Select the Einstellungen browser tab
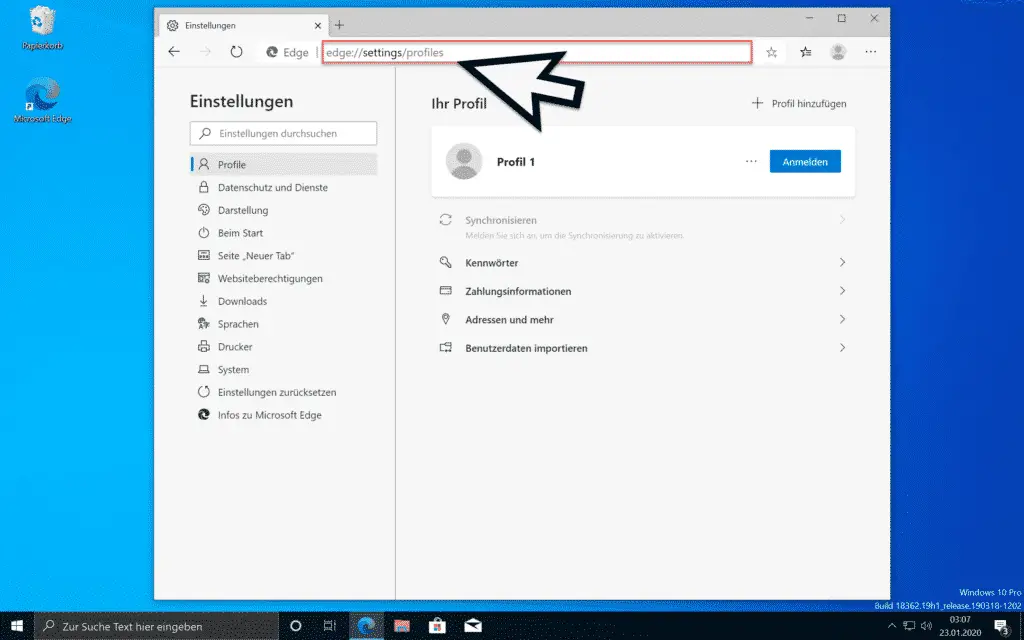 point(243,25)
